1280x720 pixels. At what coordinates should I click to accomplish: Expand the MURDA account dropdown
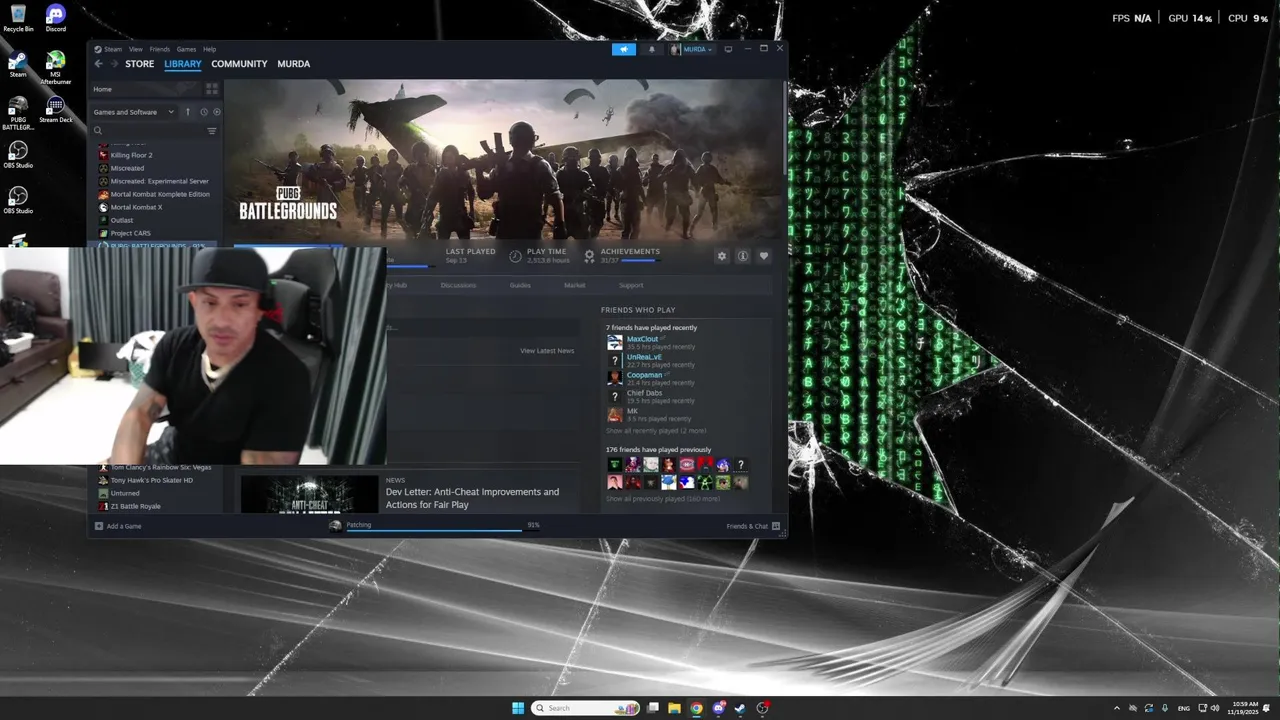(692, 49)
